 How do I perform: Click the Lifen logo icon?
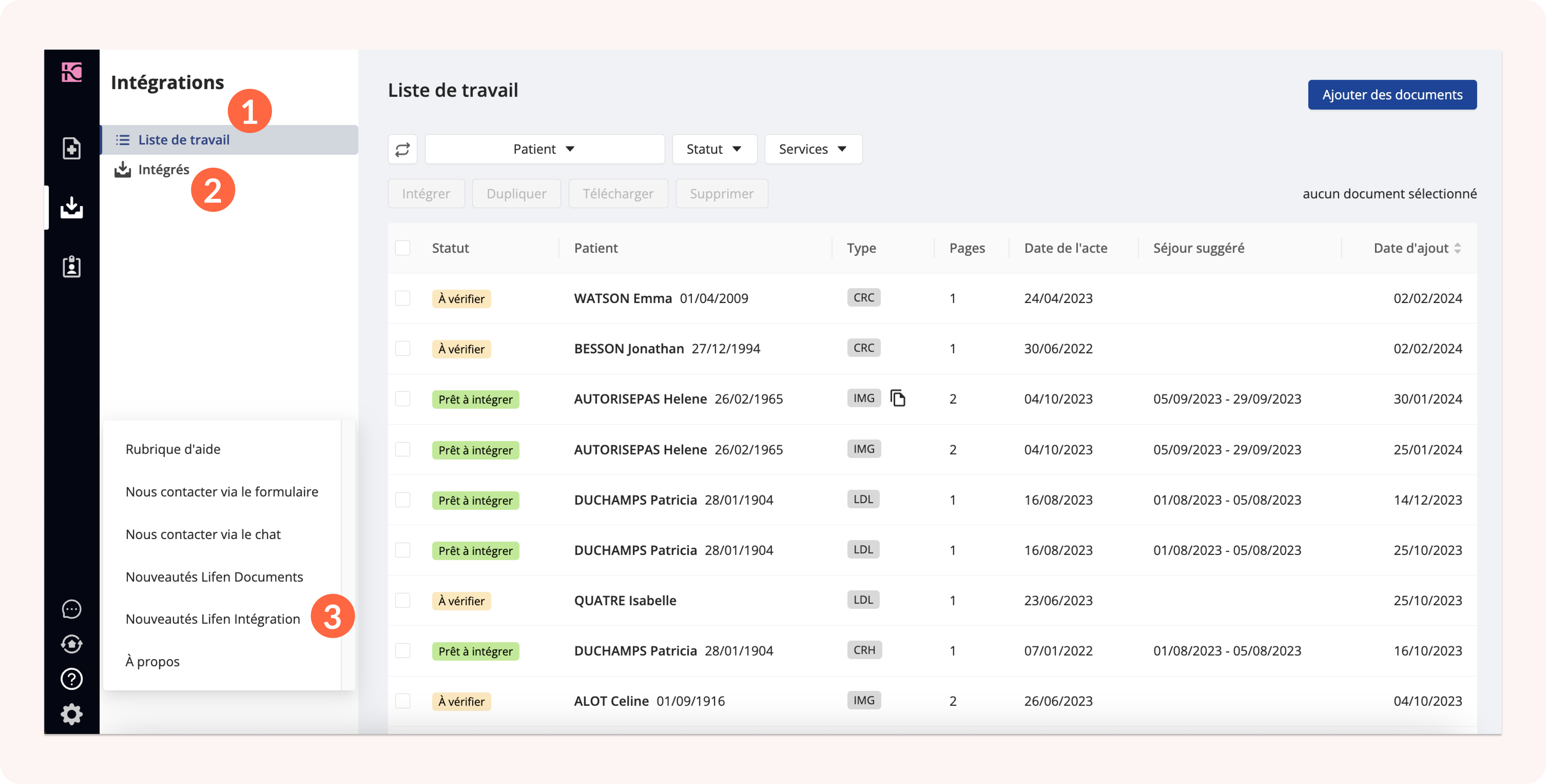[71, 73]
